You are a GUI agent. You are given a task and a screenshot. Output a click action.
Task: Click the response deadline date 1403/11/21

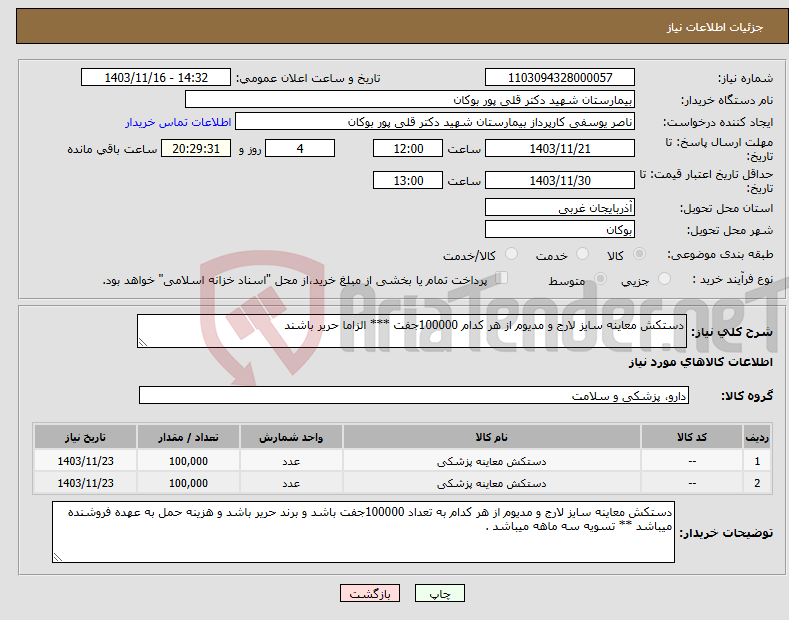560,148
